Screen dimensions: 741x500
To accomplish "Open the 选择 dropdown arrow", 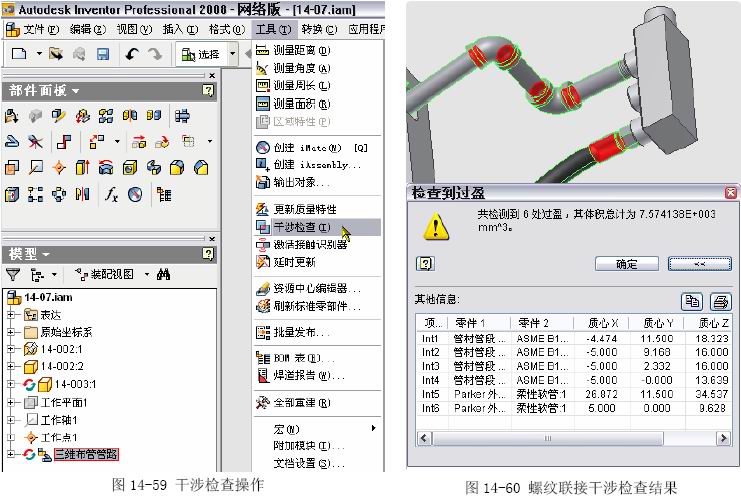I will [233, 54].
